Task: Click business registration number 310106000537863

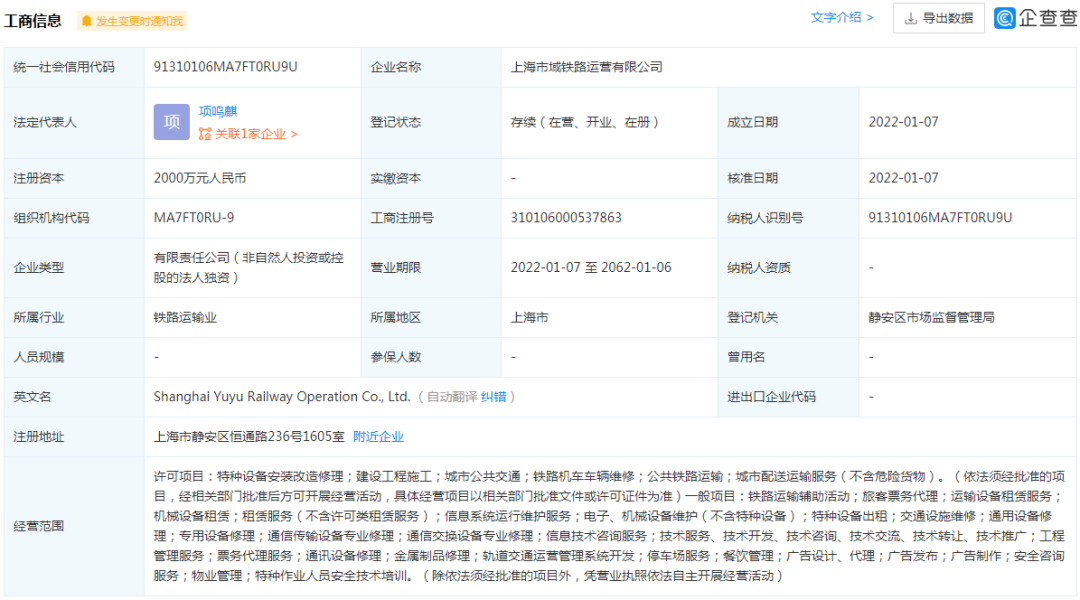Action: (x=565, y=218)
